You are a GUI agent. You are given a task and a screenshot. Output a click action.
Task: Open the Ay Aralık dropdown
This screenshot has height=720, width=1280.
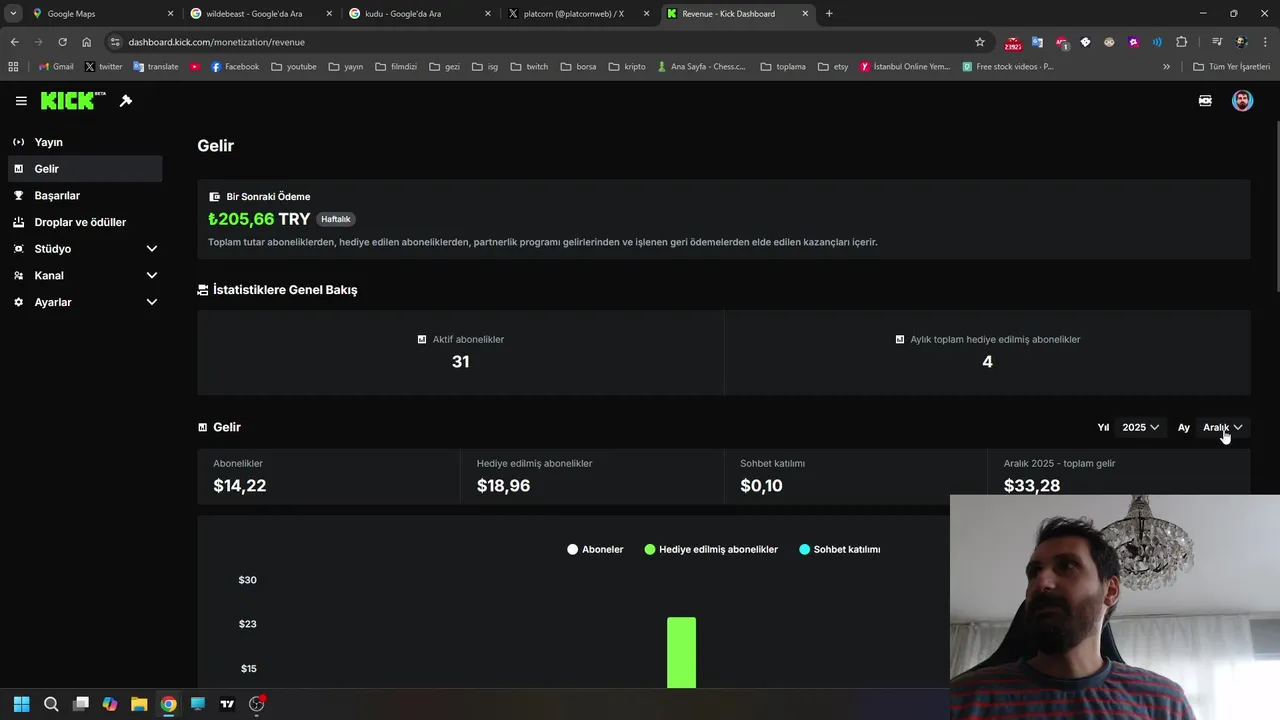click(1222, 427)
